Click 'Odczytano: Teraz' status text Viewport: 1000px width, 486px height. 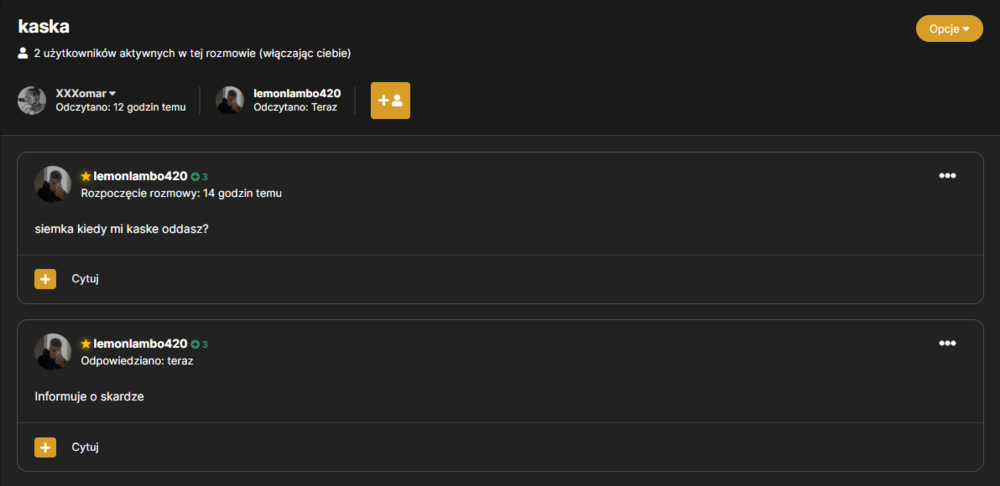[295, 107]
